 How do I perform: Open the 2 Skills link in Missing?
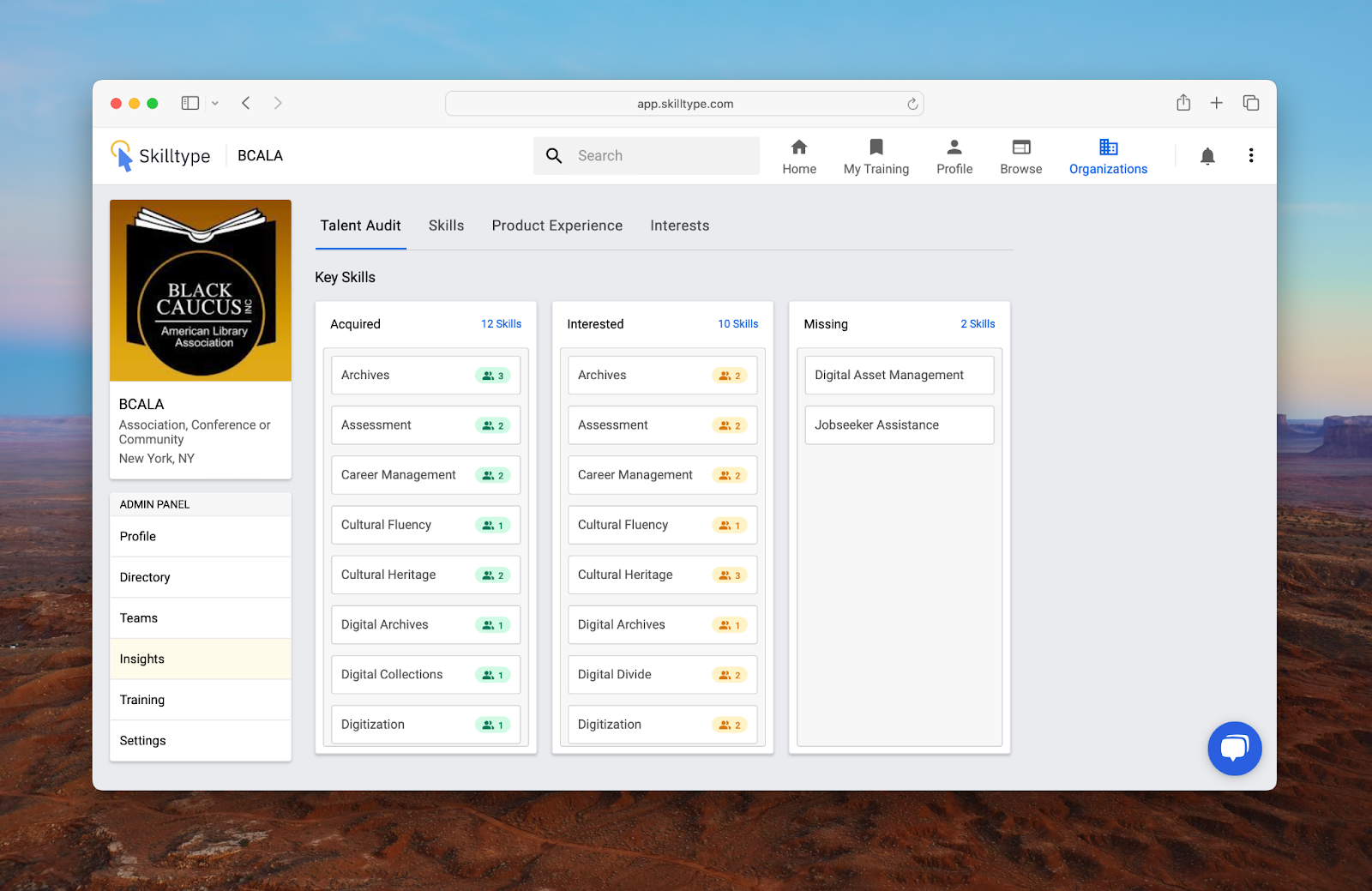[x=978, y=324]
